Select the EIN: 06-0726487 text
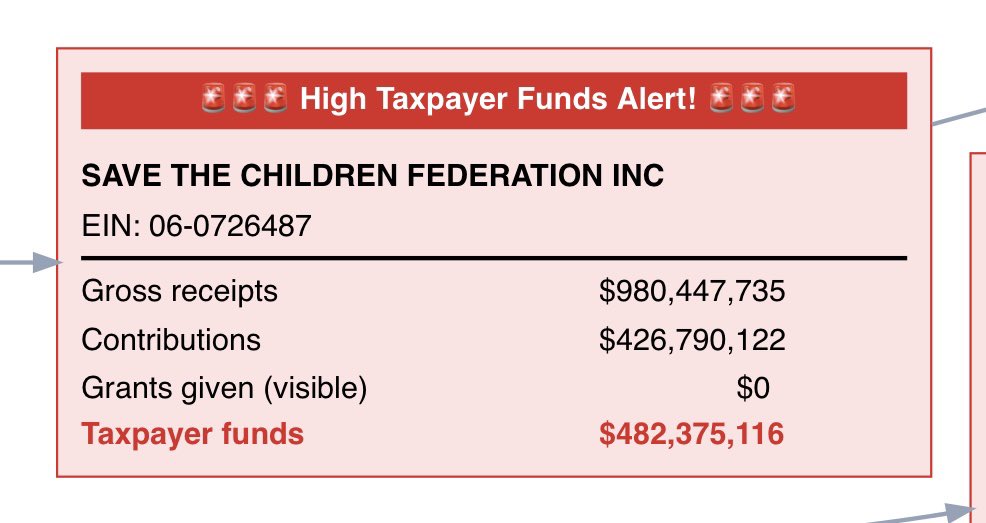986x523 pixels. click(196, 227)
